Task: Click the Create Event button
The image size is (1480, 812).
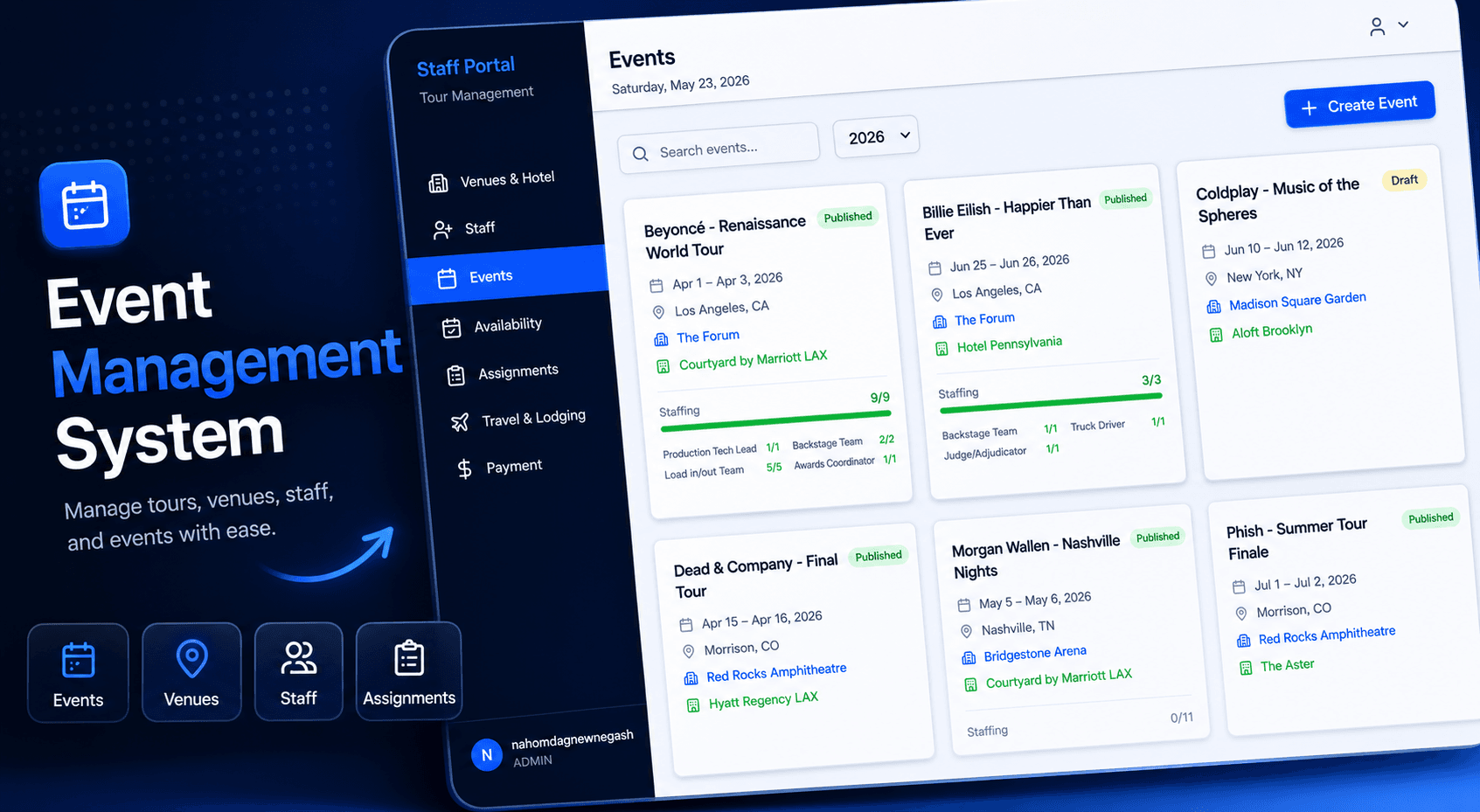Action: [x=1359, y=105]
